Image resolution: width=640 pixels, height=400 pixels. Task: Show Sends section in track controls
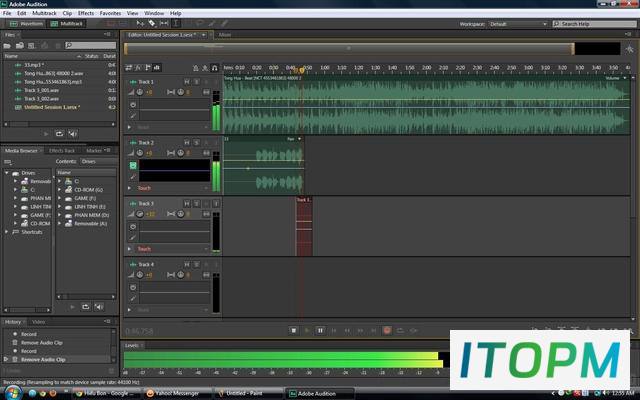tap(148, 68)
